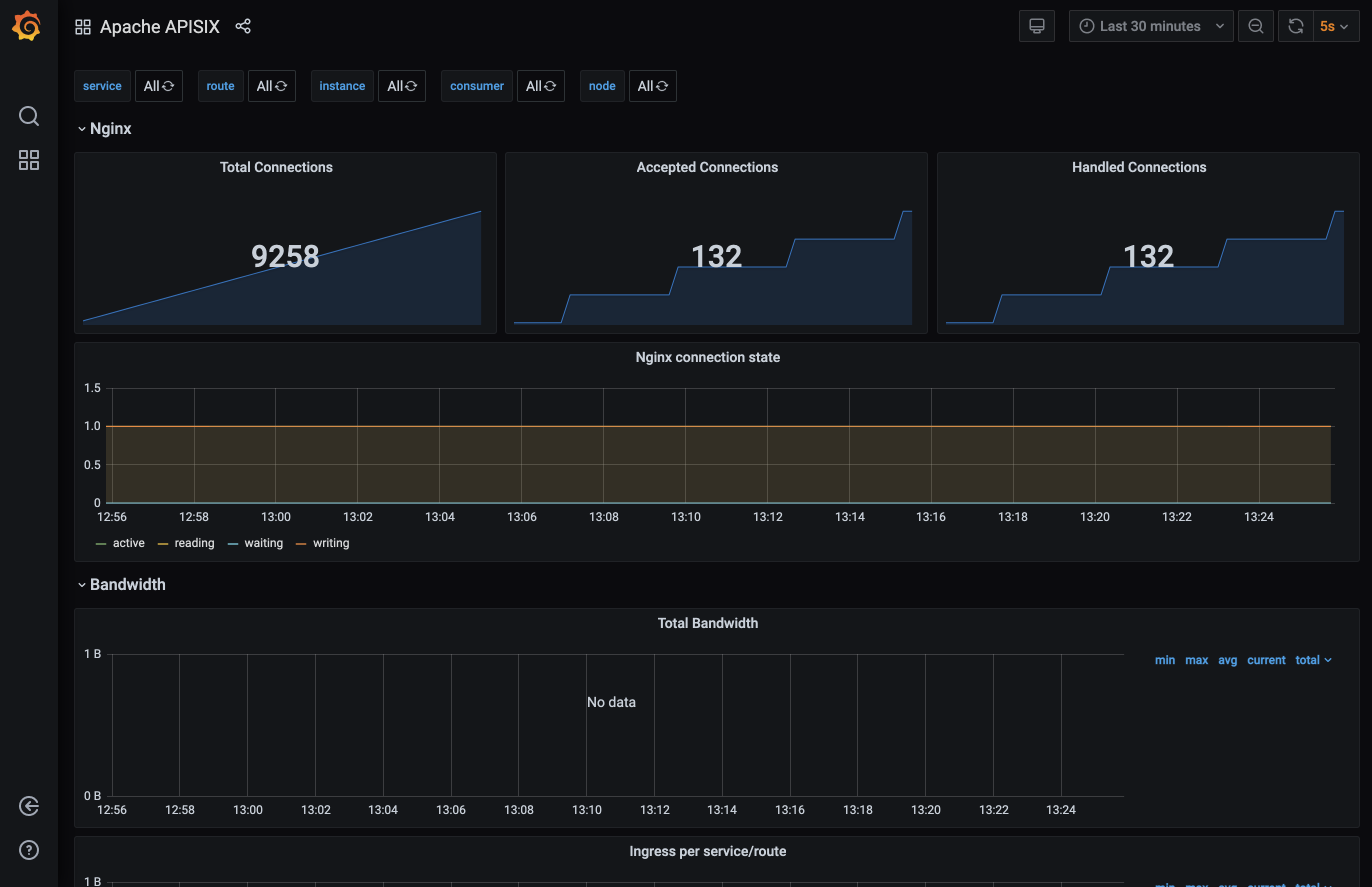Image resolution: width=1372 pixels, height=887 pixels.
Task: Click the 132 value in Accepted Connections
Action: tap(716, 256)
